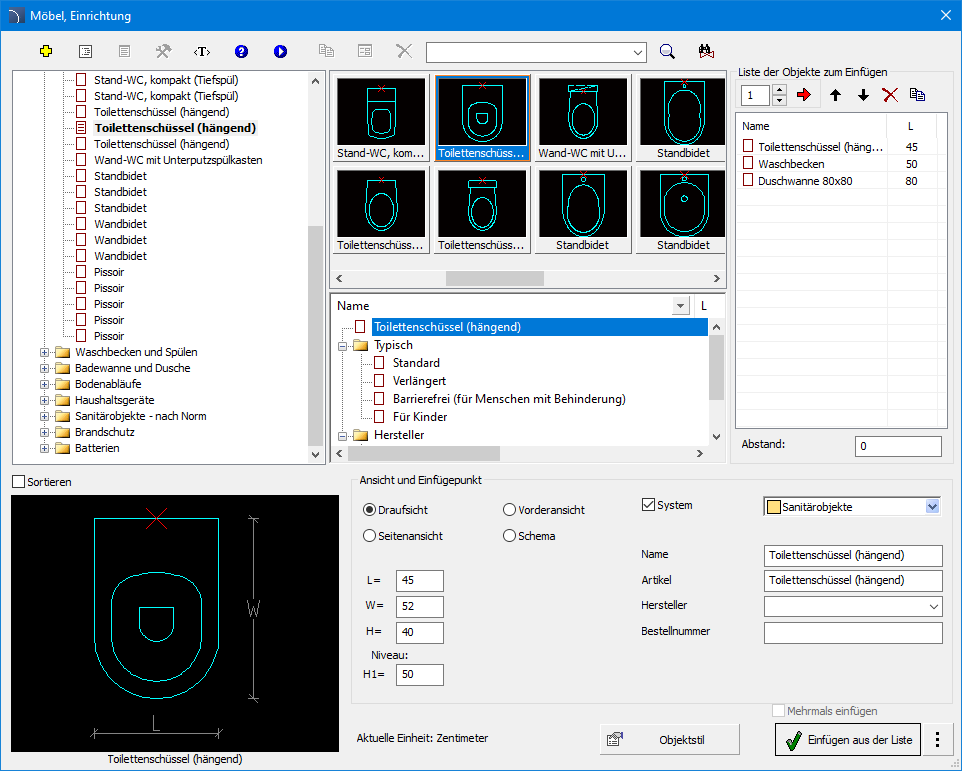Image resolution: width=962 pixels, height=771 pixels.
Task: Uncheck the System checkbox
Action: coord(648,505)
